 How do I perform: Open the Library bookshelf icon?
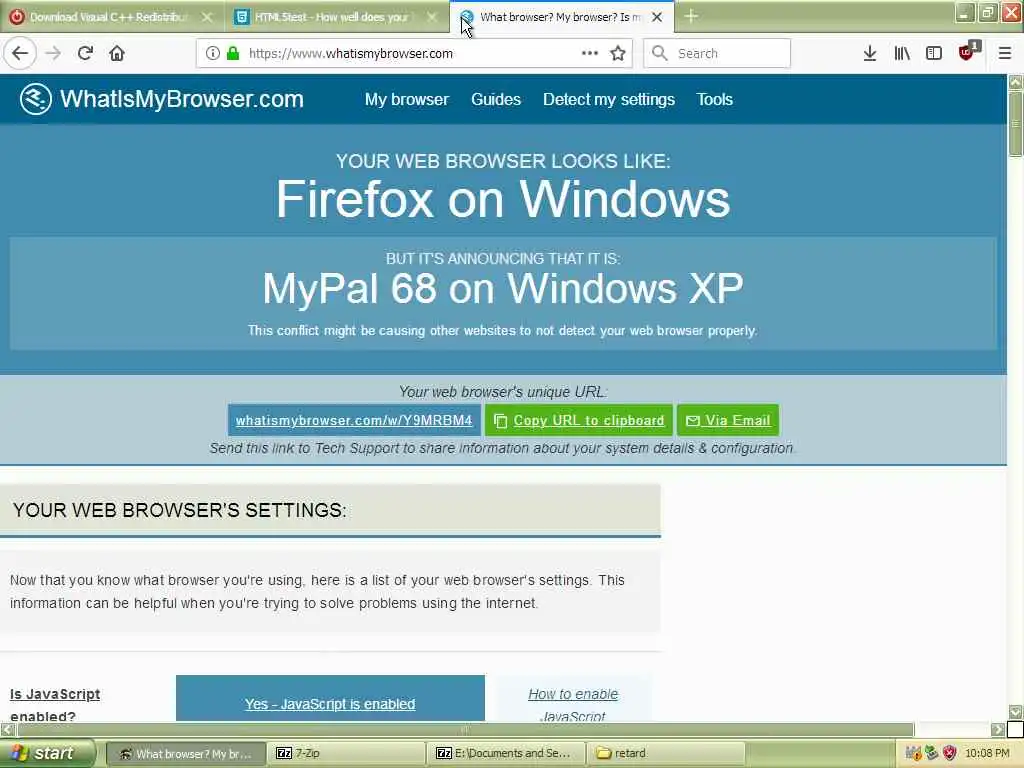click(902, 54)
